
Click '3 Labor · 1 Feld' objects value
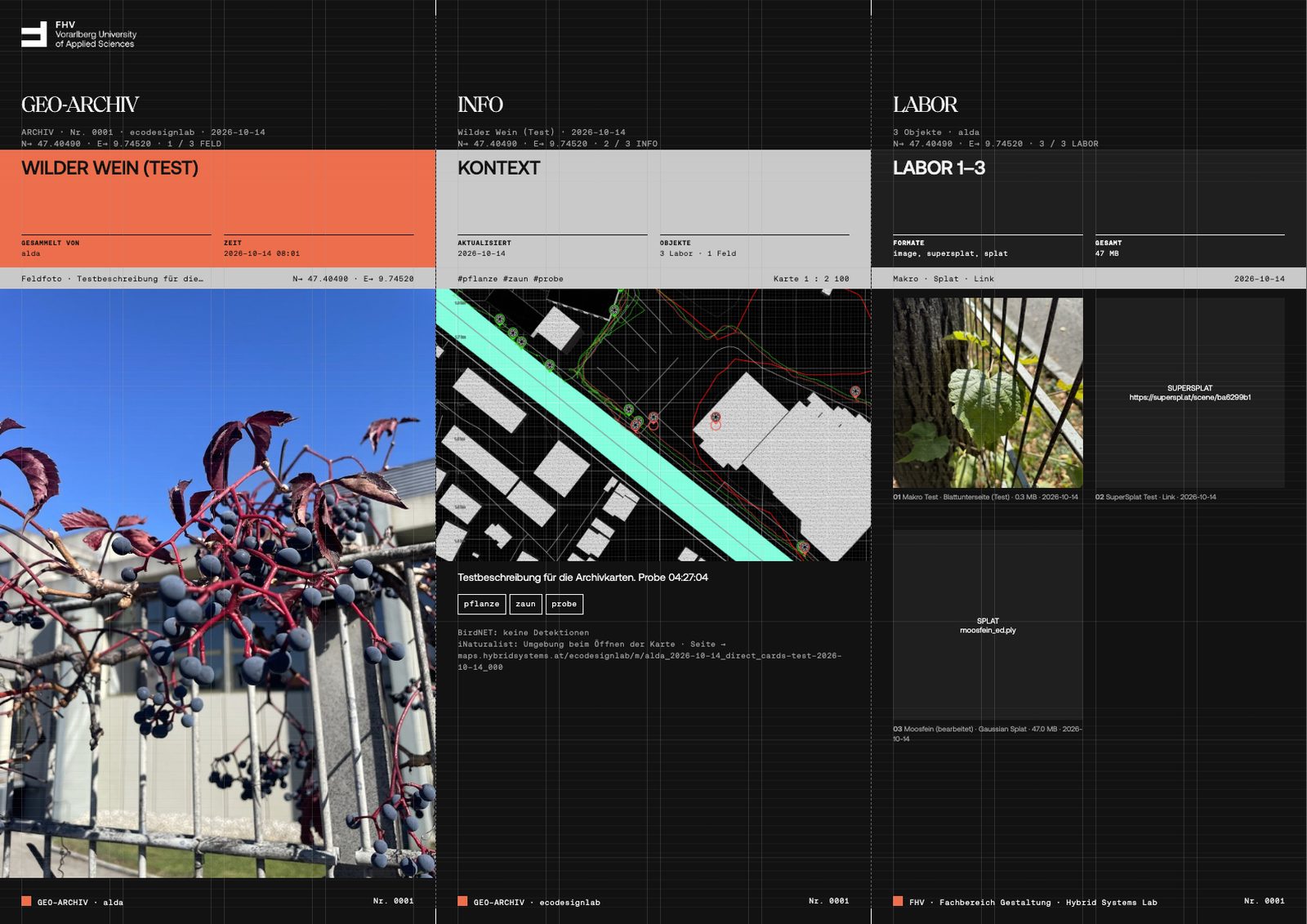698,253
